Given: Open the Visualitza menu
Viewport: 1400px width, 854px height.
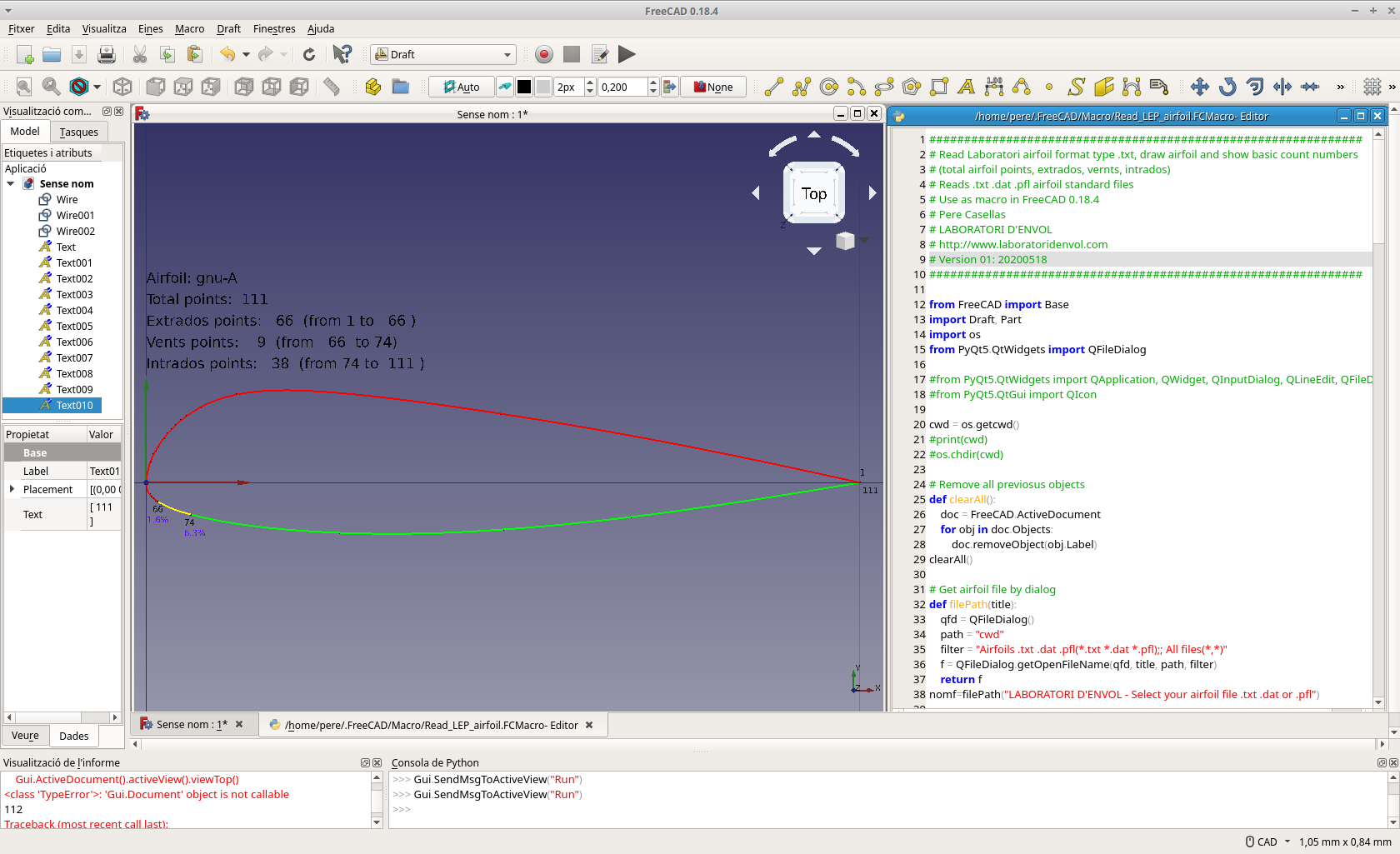Looking at the screenshot, I should coord(104,28).
